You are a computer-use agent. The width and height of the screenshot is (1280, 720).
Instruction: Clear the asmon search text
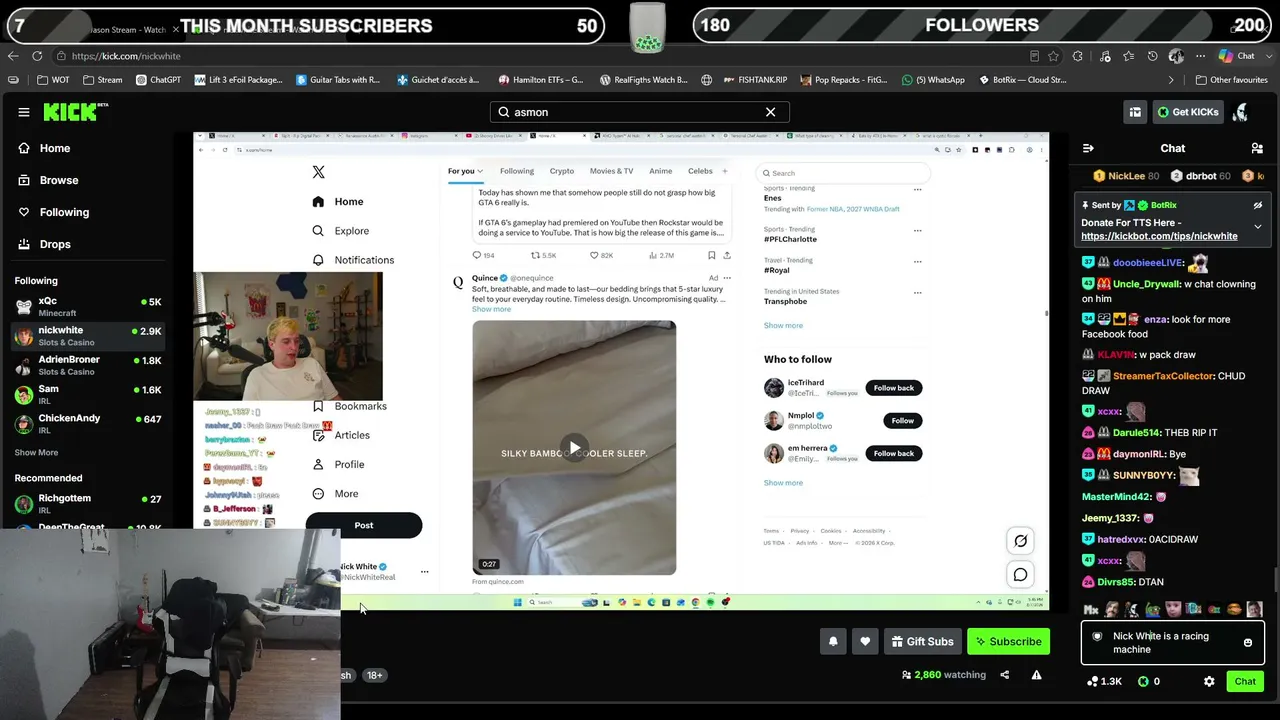770,112
